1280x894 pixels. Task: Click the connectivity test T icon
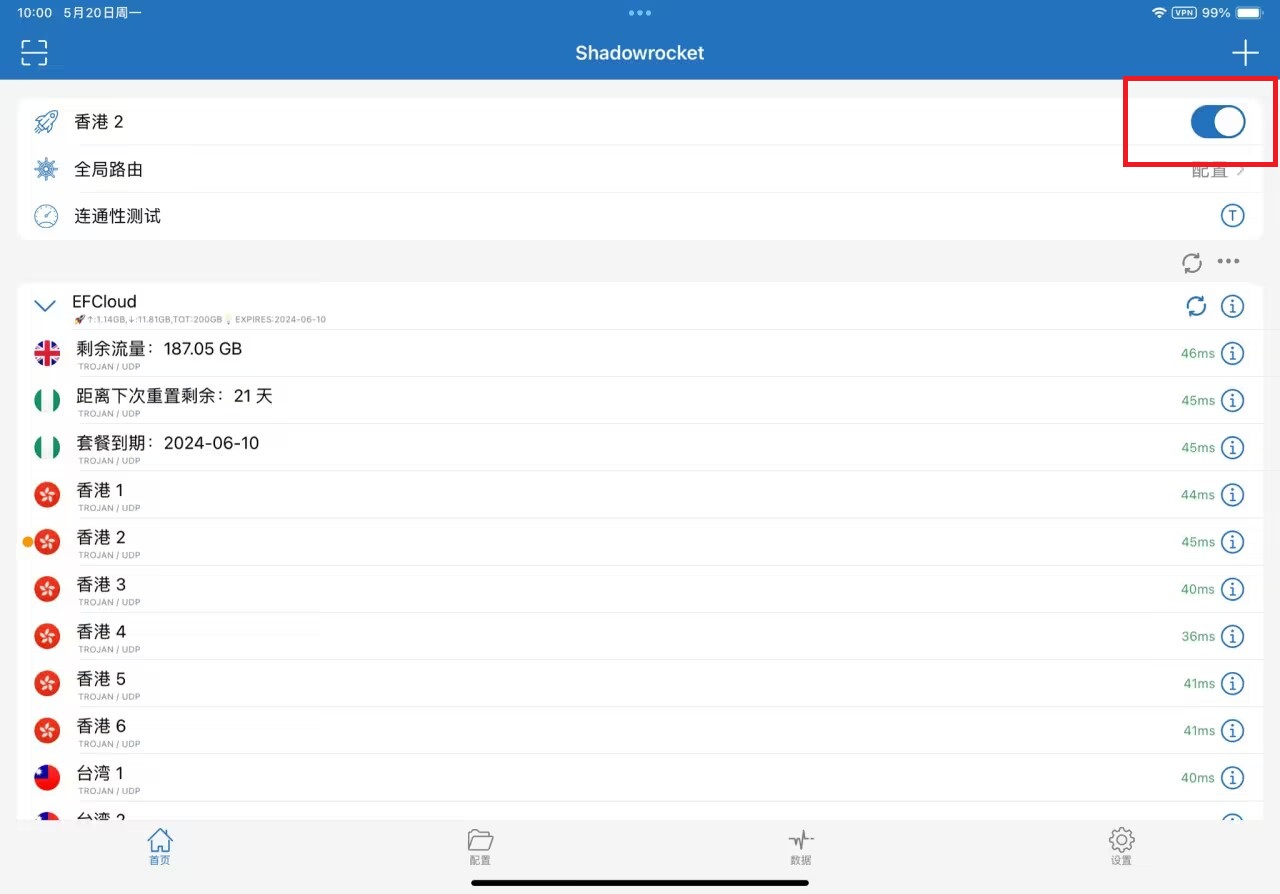(x=1232, y=216)
